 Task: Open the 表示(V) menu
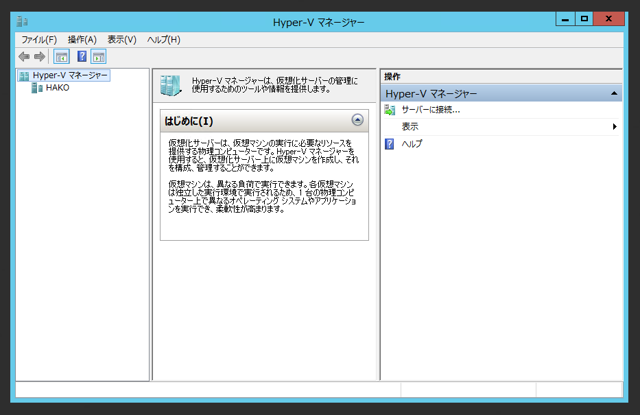coord(122,40)
